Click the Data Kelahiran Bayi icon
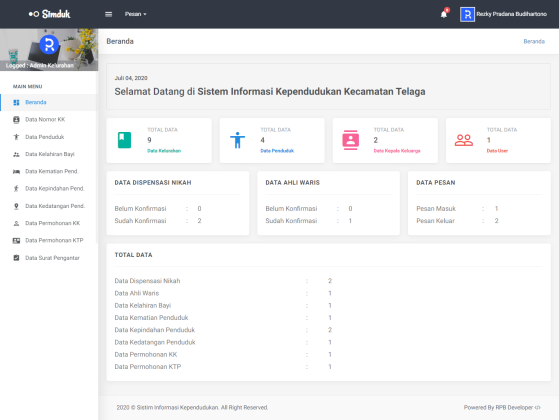Viewport: 559px width, 420px height. [x=16, y=154]
